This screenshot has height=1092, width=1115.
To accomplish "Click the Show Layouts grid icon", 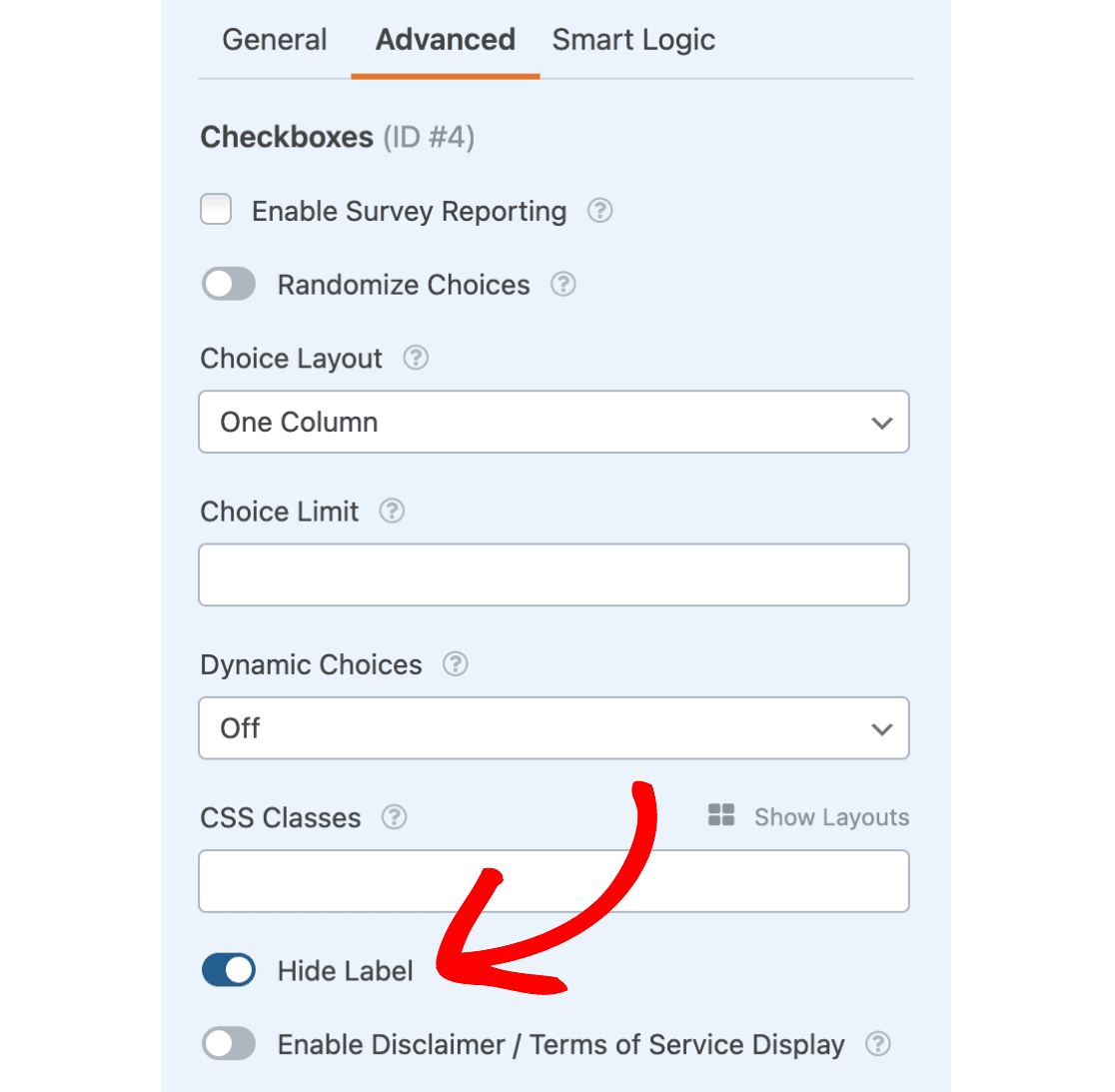I will tap(721, 815).
